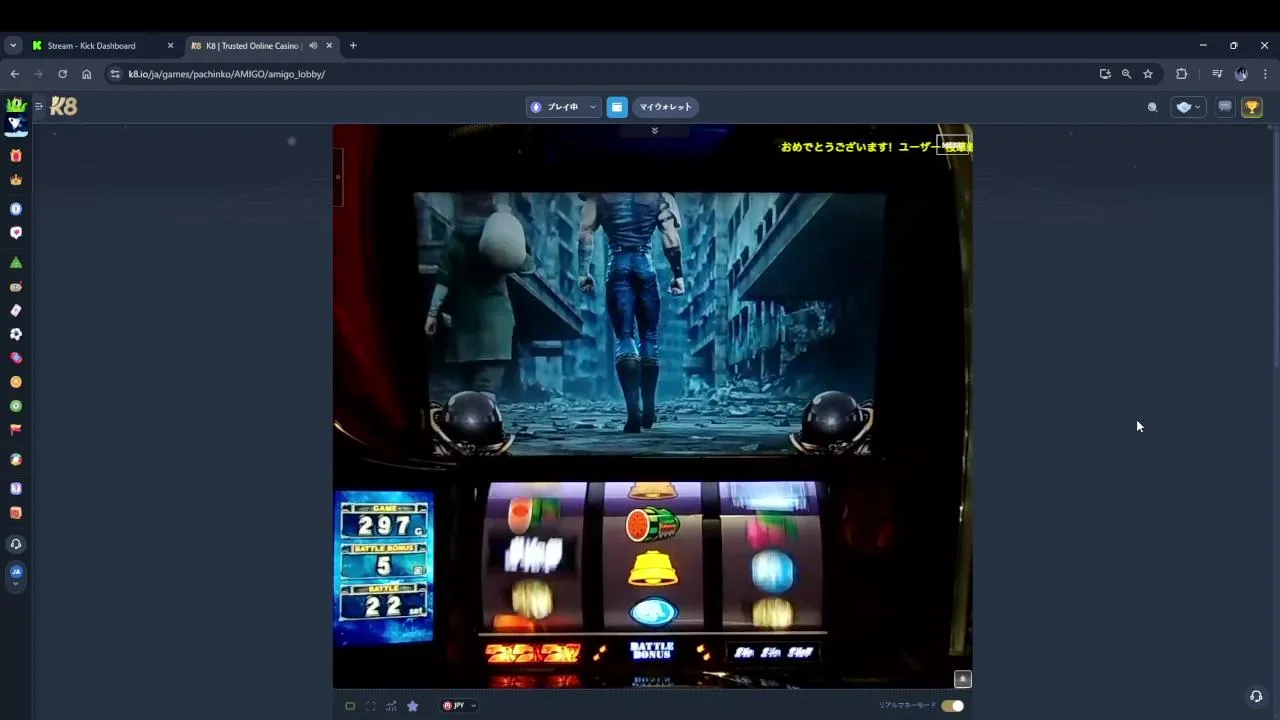Open the Chrome zoom magnifier icon
The height and width of the screenshot is (720, 1280).
tap(1126, 74)
